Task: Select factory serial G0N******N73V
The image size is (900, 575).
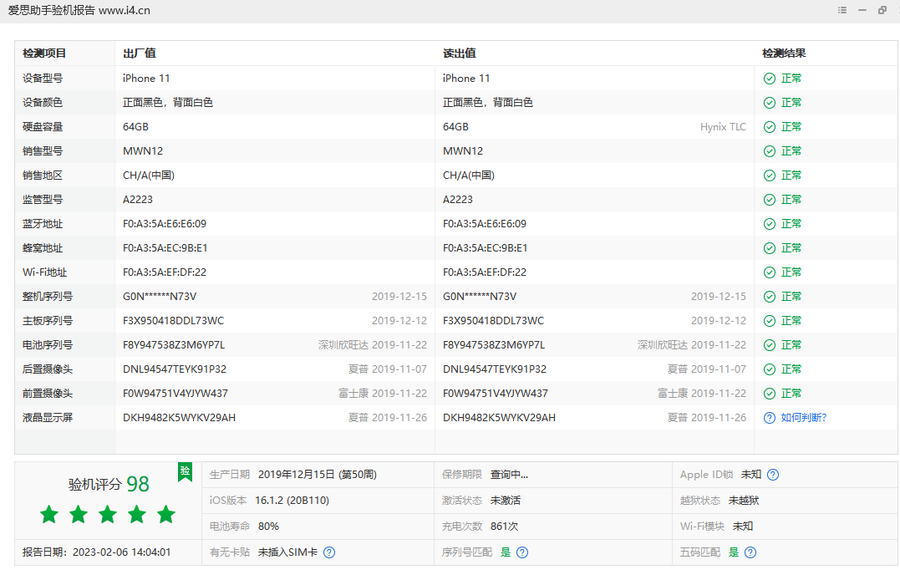Action: coord(160,297)
